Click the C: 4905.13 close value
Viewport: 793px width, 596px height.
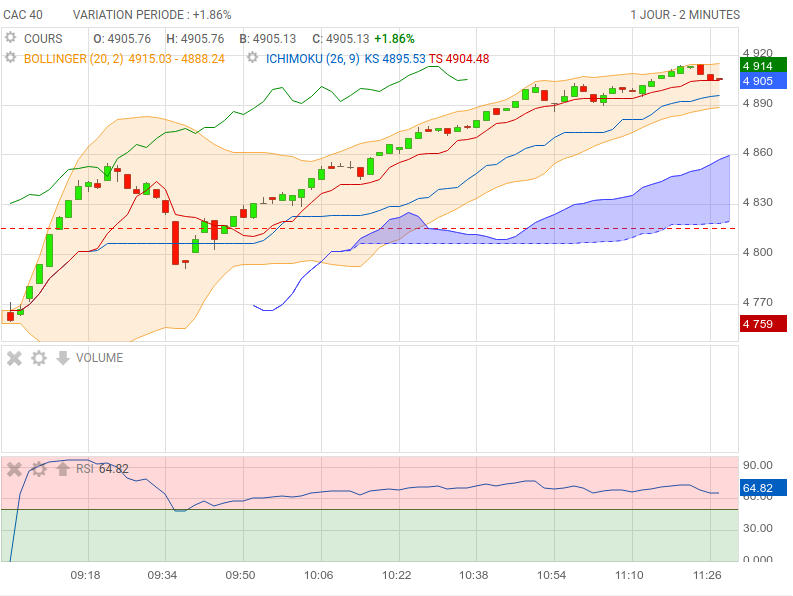coord(341,39)
